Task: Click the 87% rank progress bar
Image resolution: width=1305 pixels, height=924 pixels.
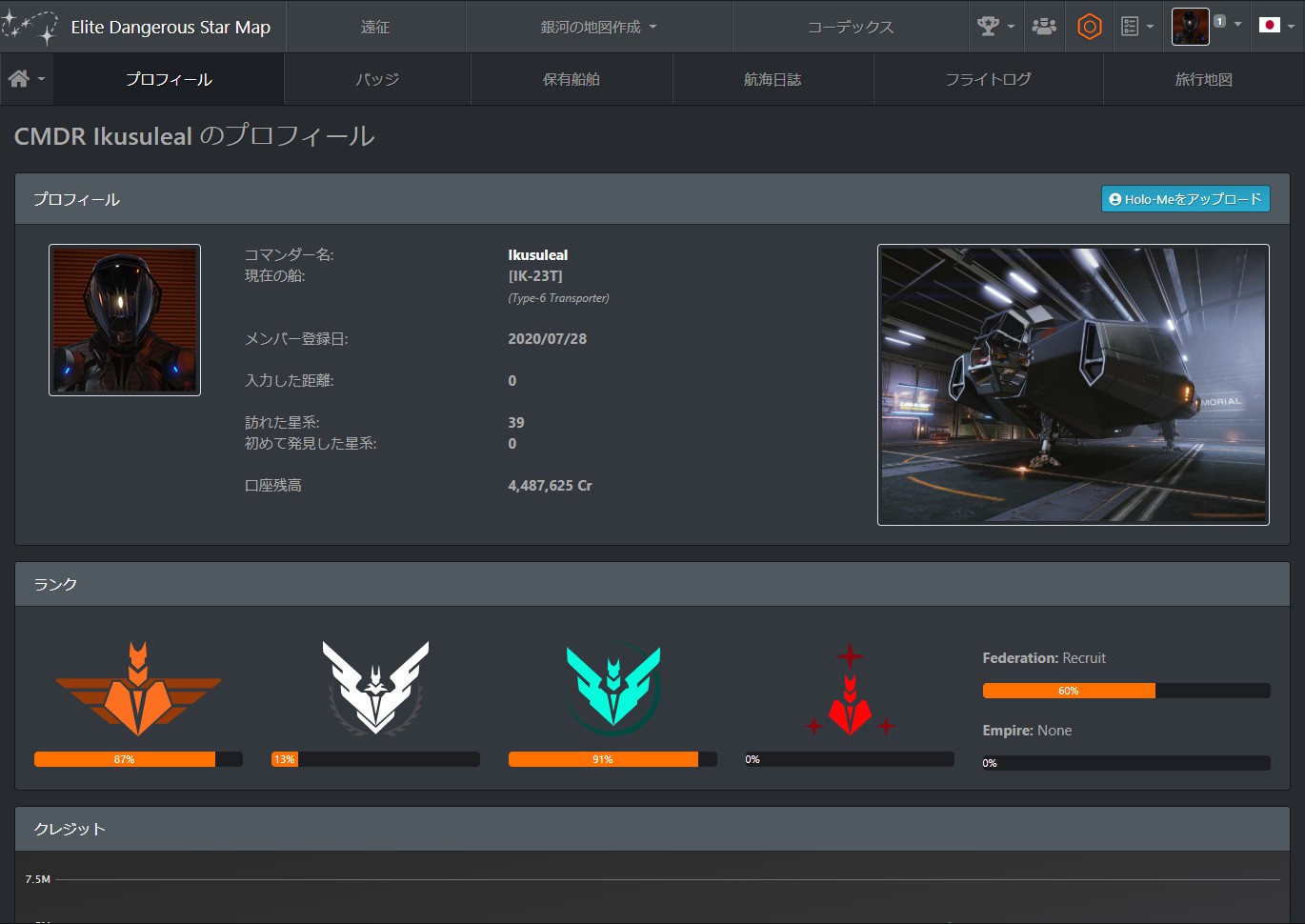Action: 138,759
